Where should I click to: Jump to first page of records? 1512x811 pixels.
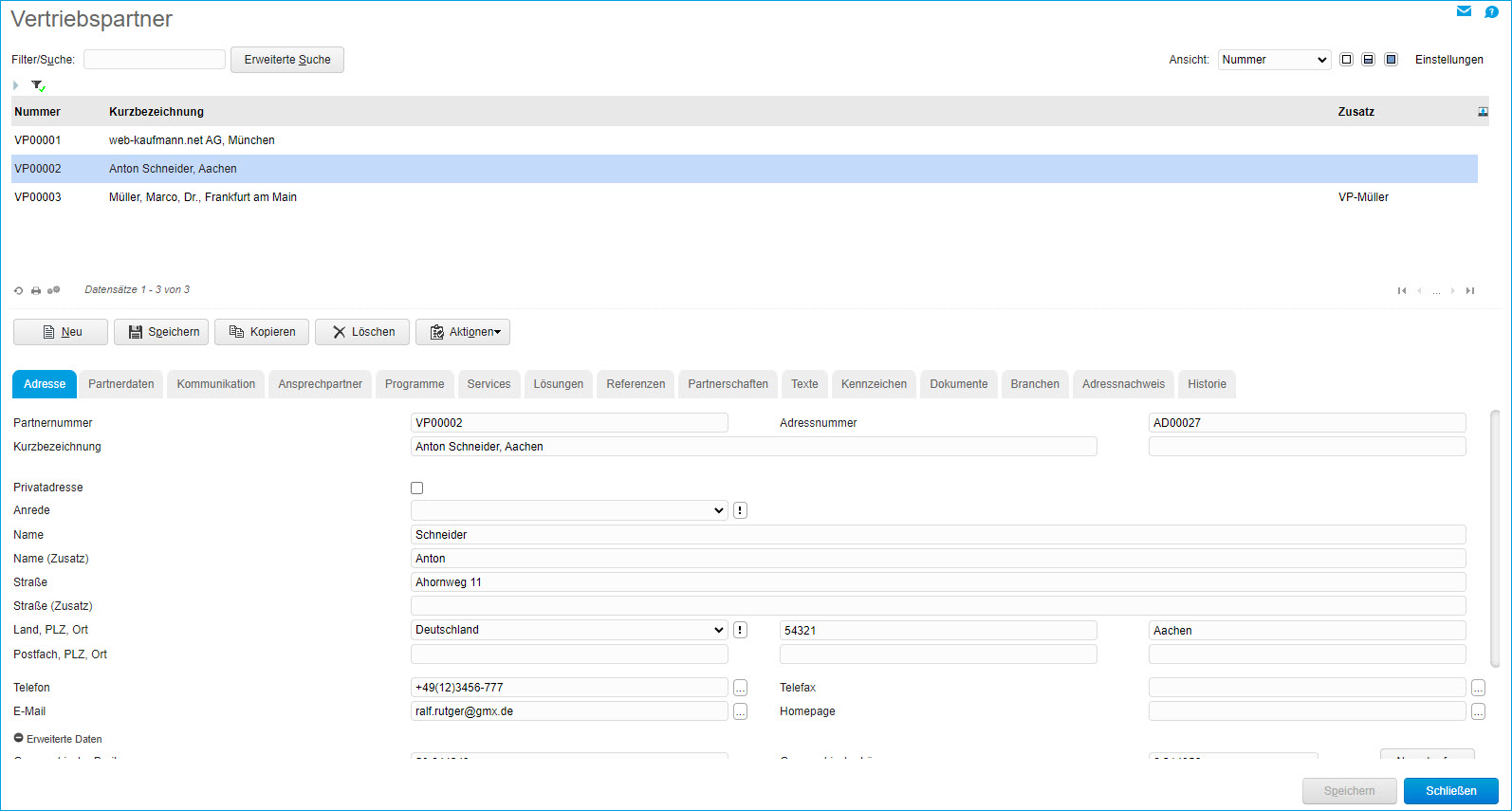point(1402,291)
